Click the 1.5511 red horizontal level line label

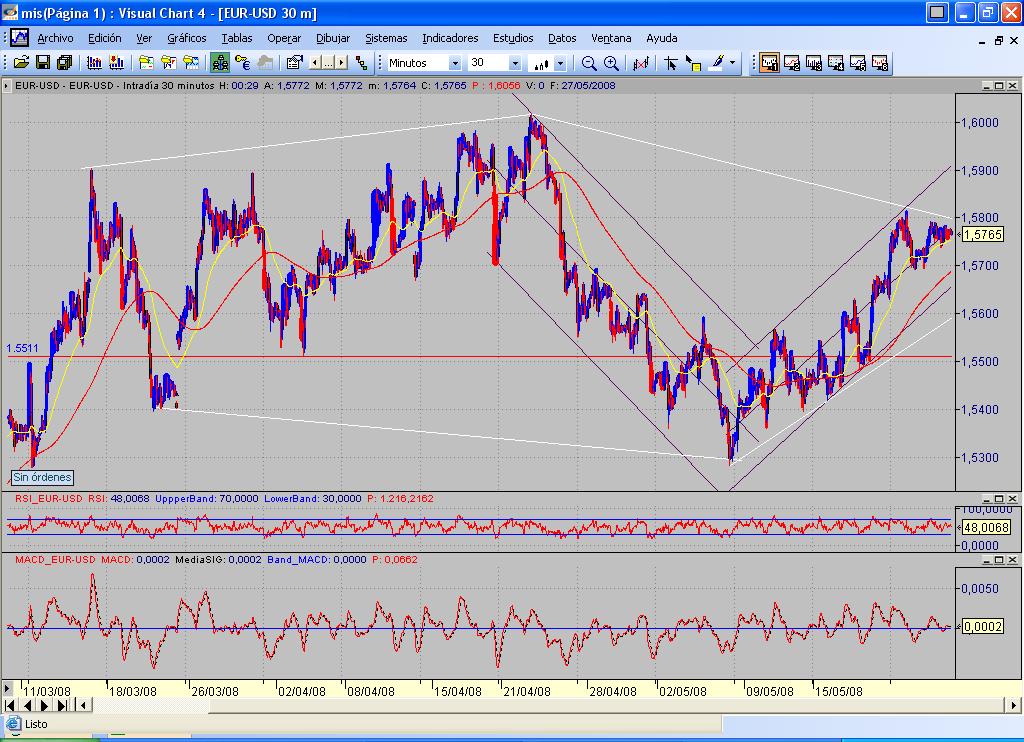click(x=22, y=349)
